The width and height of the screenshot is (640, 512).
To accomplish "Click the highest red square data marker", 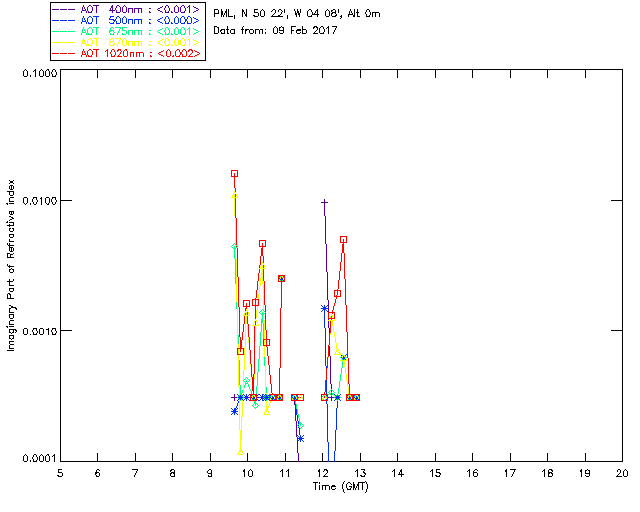I will click(234, 174).
